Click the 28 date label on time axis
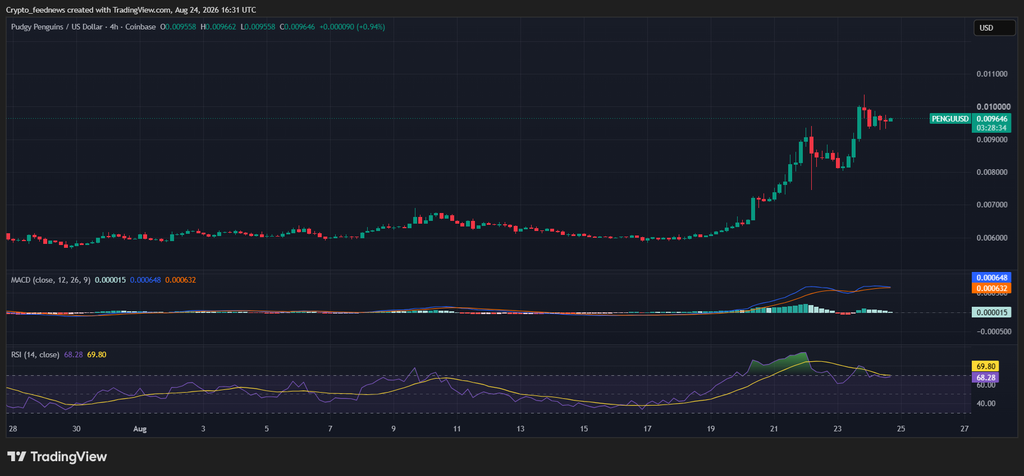The image size is (1024, 476). click(x=12, y=429)
